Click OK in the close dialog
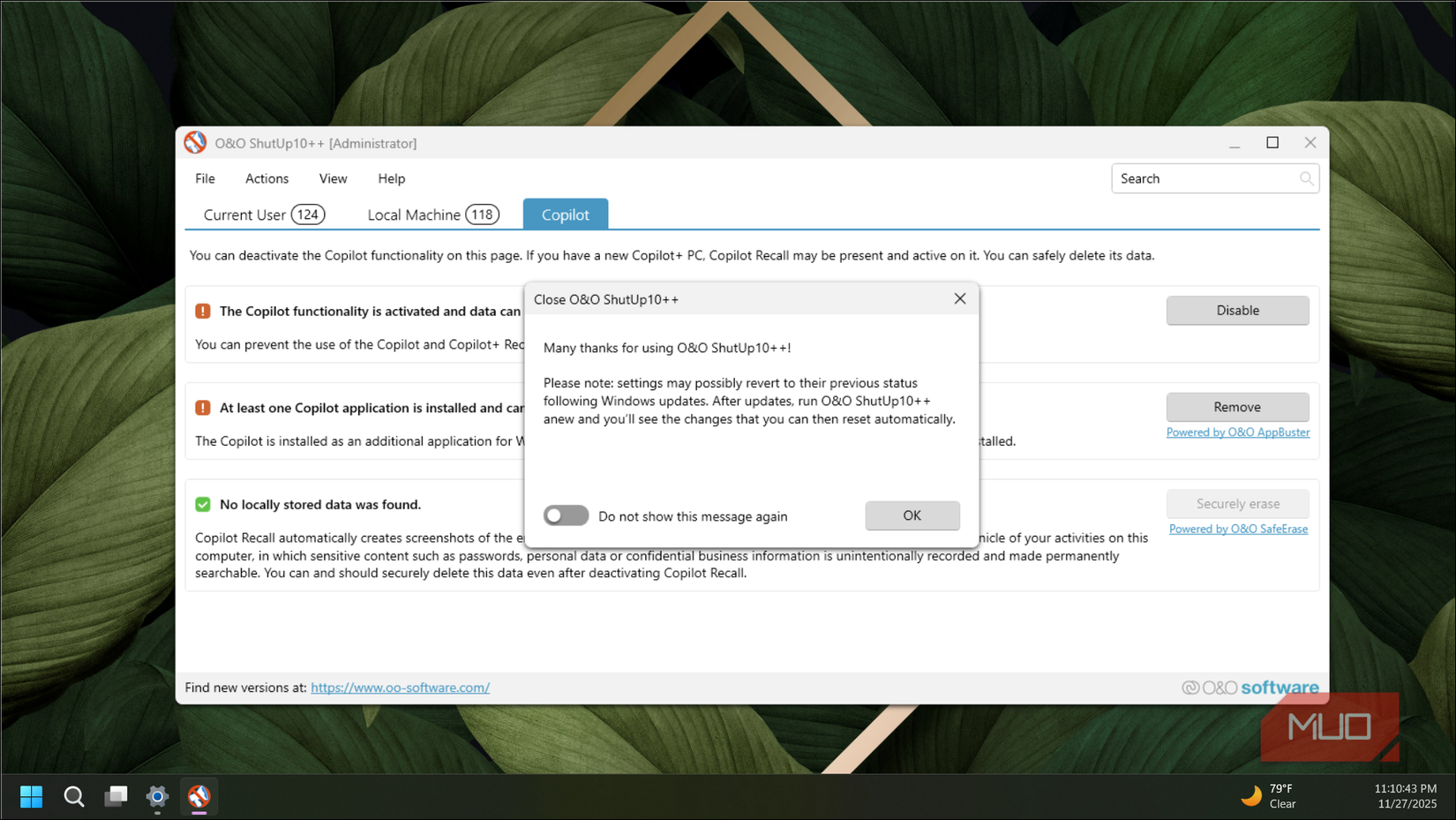The image size is (1456, 820). [912, 515]
